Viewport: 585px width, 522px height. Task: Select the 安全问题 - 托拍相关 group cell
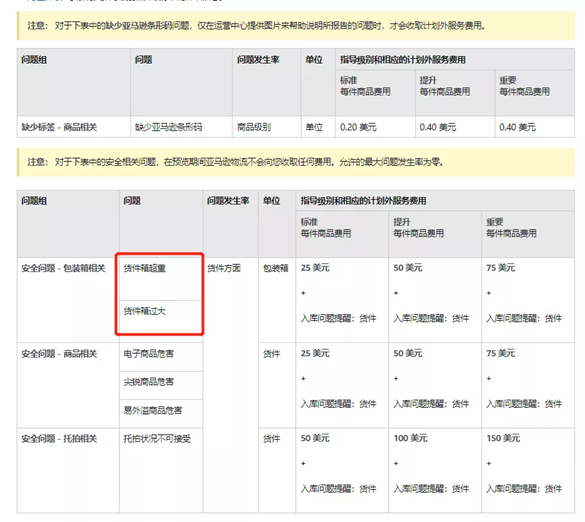click(x=68, y=470)
